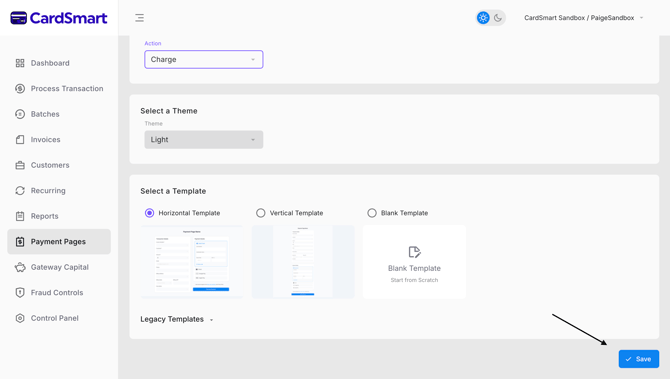Click the Invoices document icon
The height and width of the screenshot is (379, 670).
pos(20,140)
